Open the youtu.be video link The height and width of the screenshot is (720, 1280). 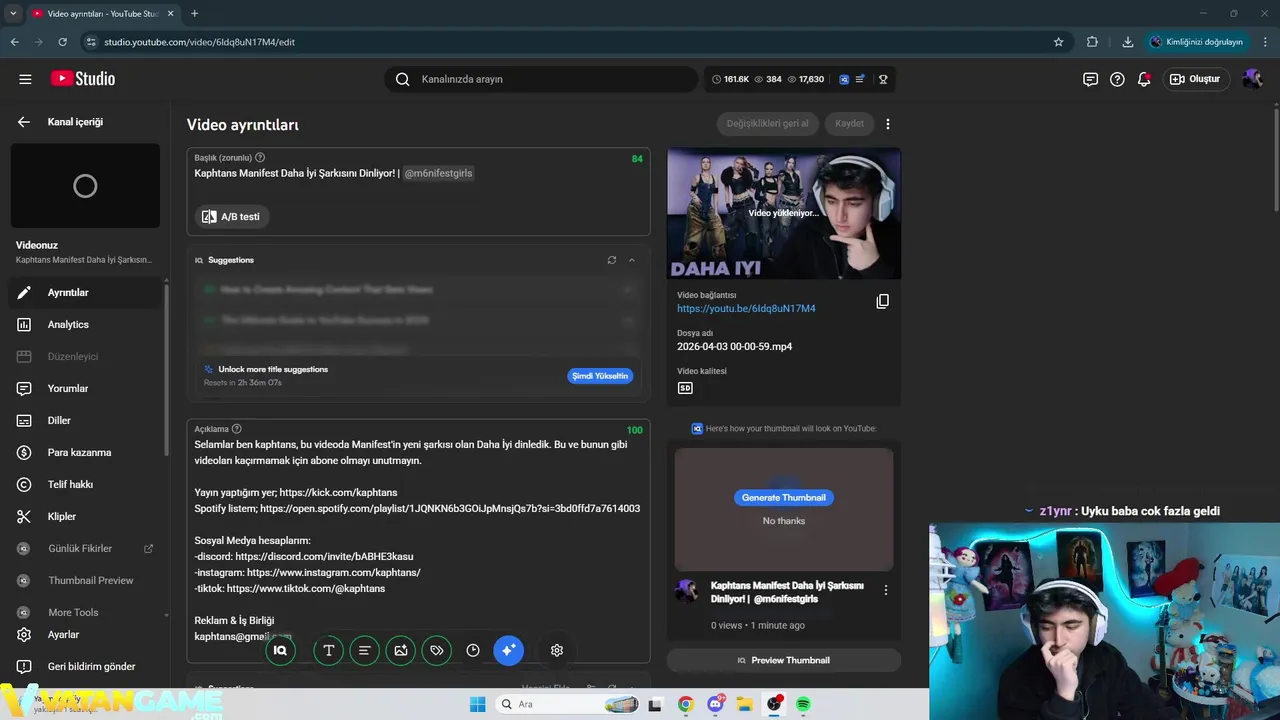[746, 309]
